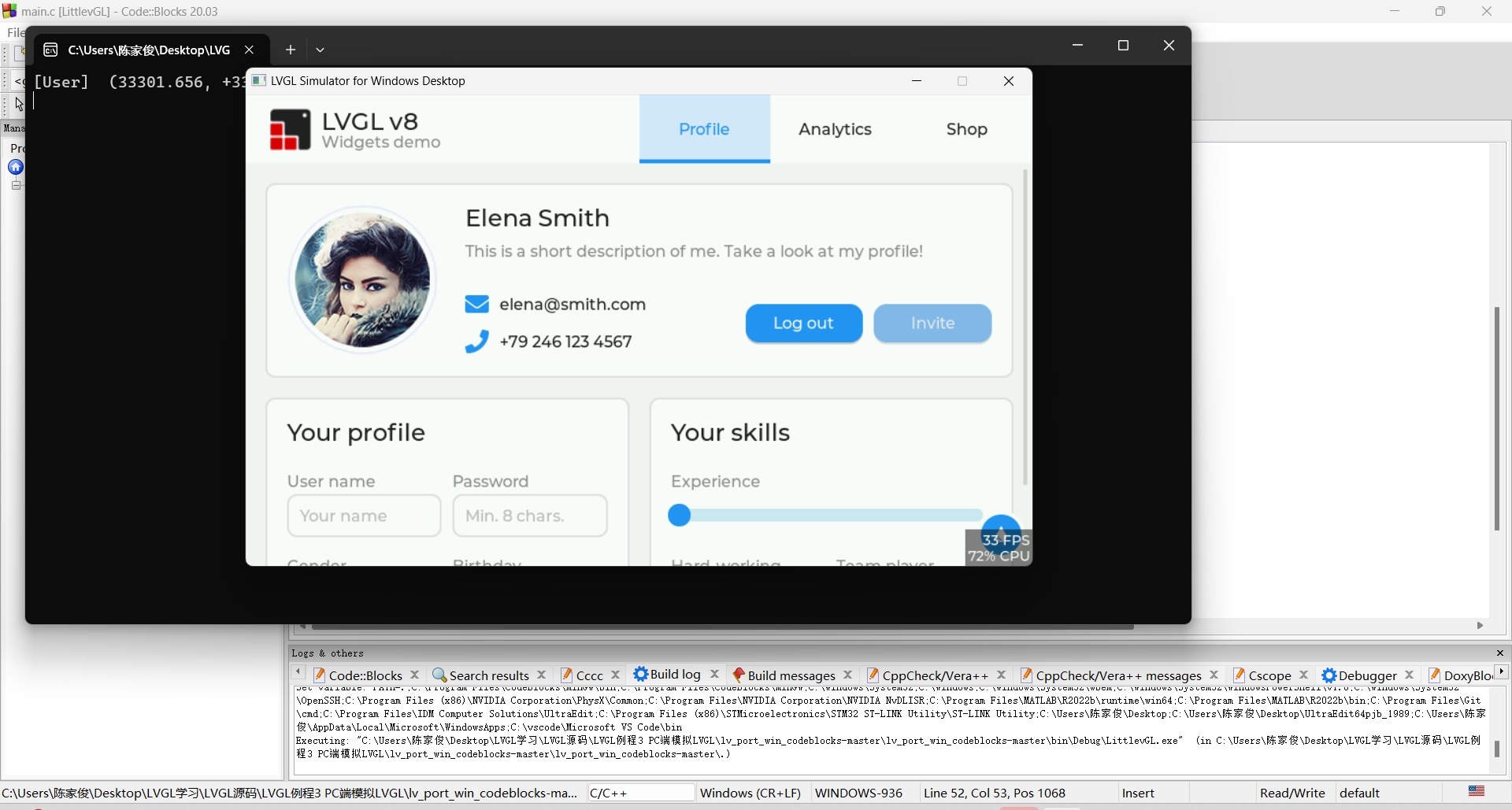Open the Analytics tab
This screenshot has width=1512, height=810.
click(x=835, y=129)
